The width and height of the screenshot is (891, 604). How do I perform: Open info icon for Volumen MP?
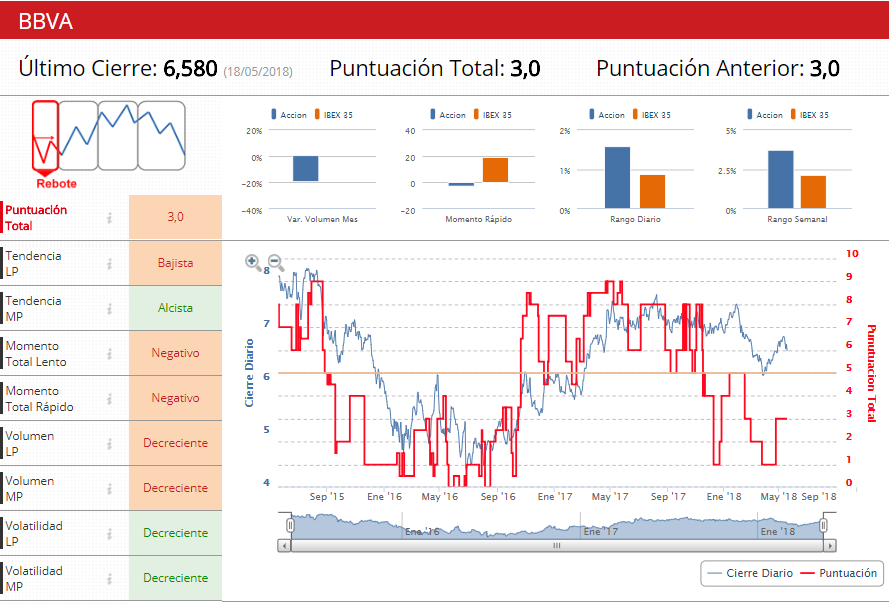(x=109, y=488)
